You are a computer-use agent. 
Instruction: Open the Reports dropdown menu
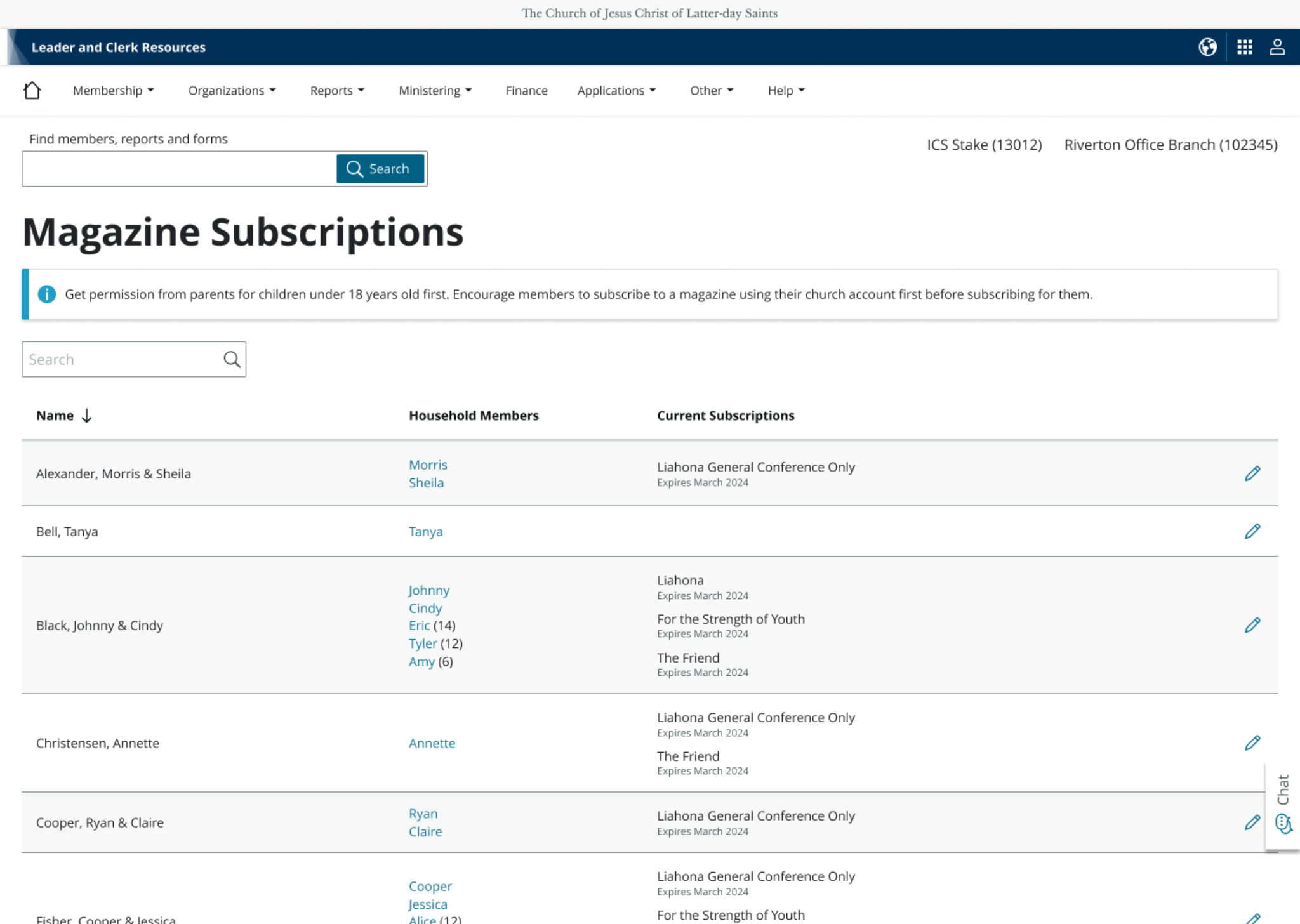tap(337, 91)
